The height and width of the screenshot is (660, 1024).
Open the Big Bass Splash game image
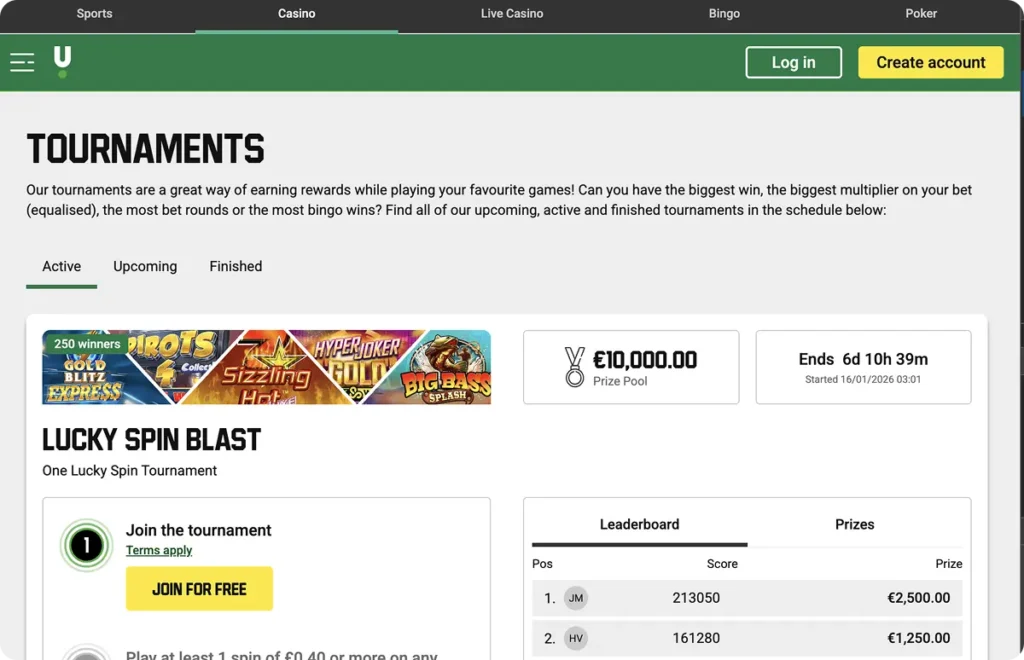pos(450,367)
